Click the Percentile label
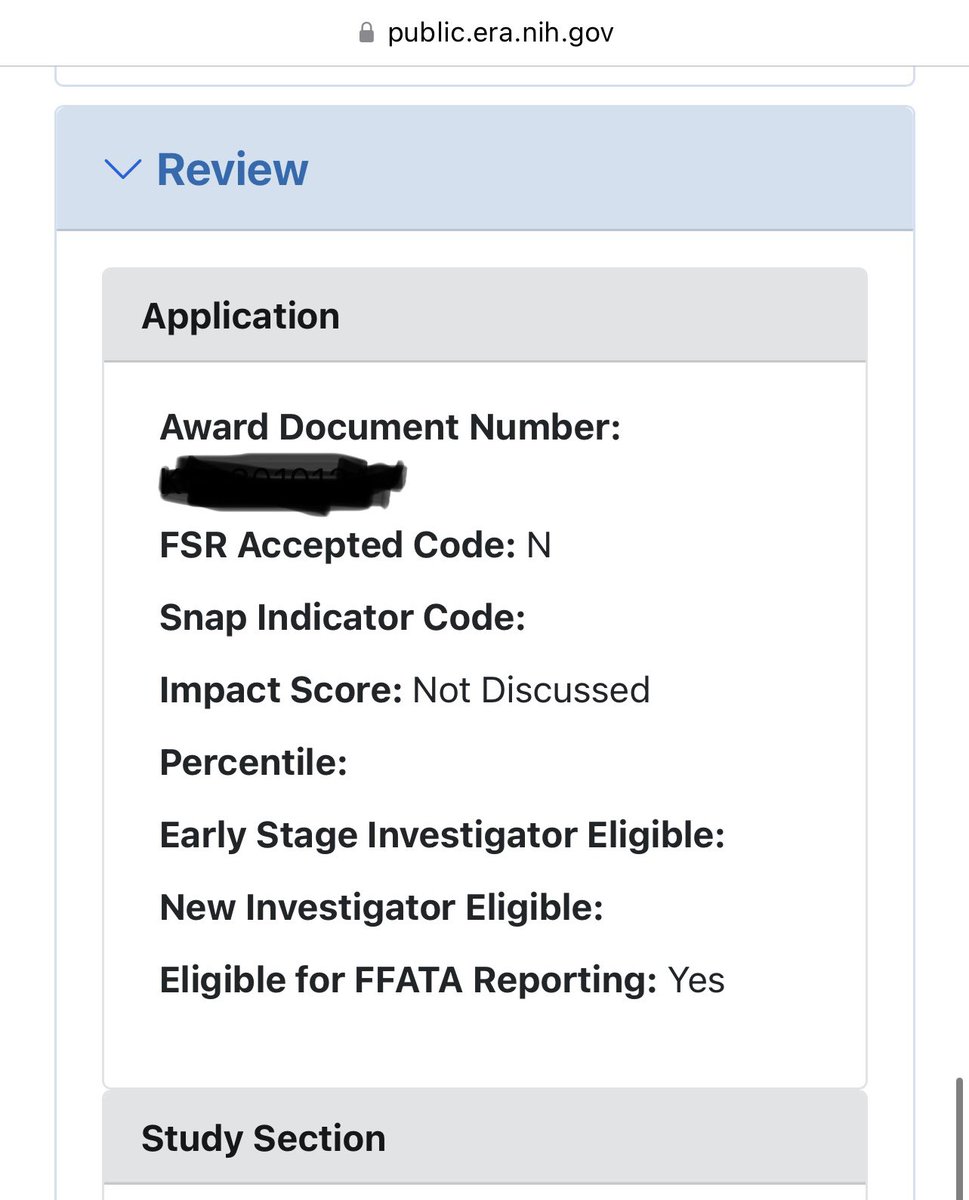This screenshot has width=969, height=1200. (254, 763)
